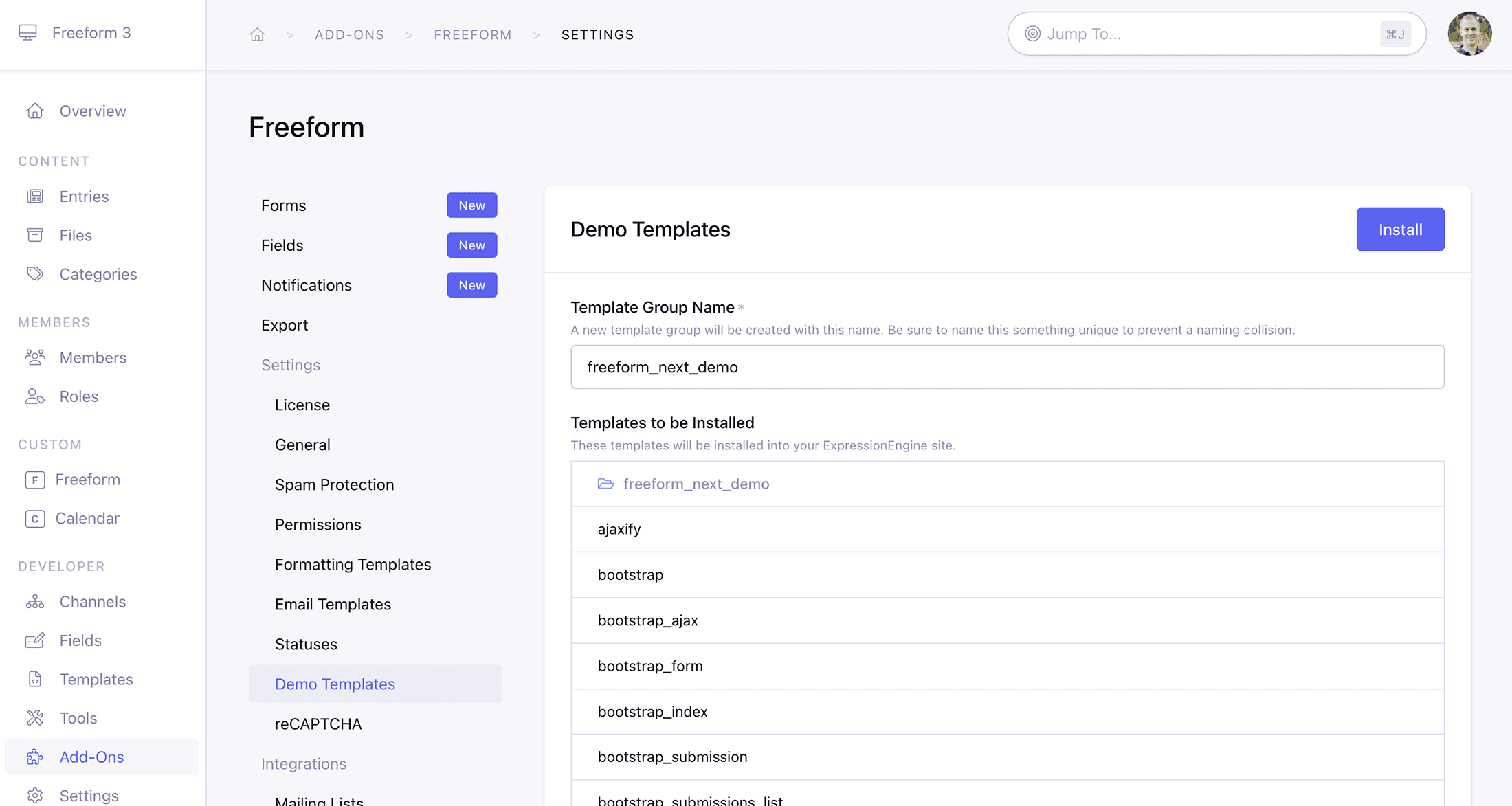Screen dimensions: 1512x806
Task: Click the Notifications New badge link
Action: click(471, 285)
